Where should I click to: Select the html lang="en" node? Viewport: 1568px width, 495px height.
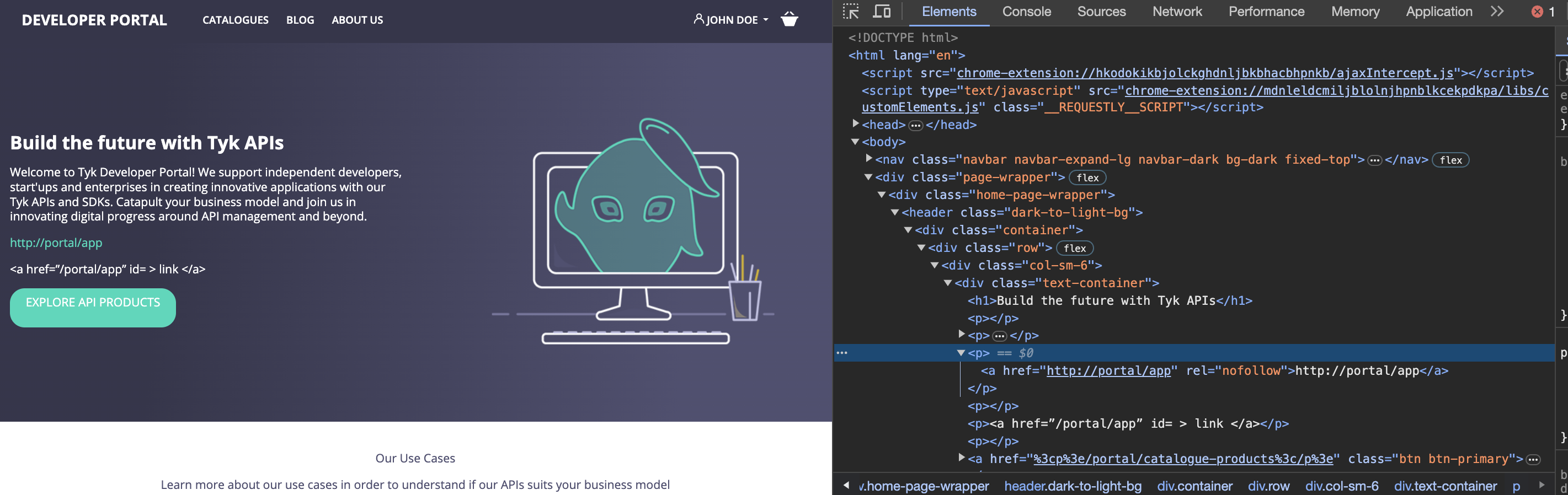906,55
